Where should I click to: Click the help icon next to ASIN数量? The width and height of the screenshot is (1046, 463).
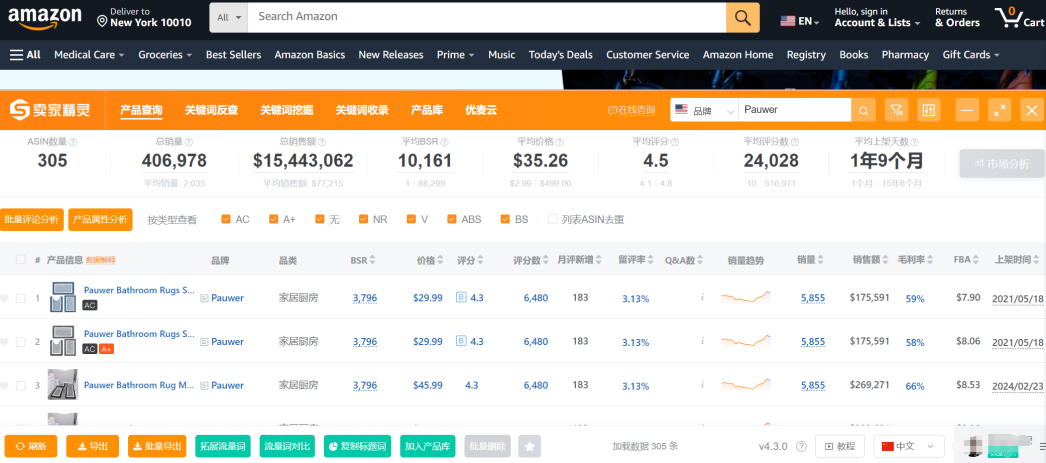[x=73, y=142]
